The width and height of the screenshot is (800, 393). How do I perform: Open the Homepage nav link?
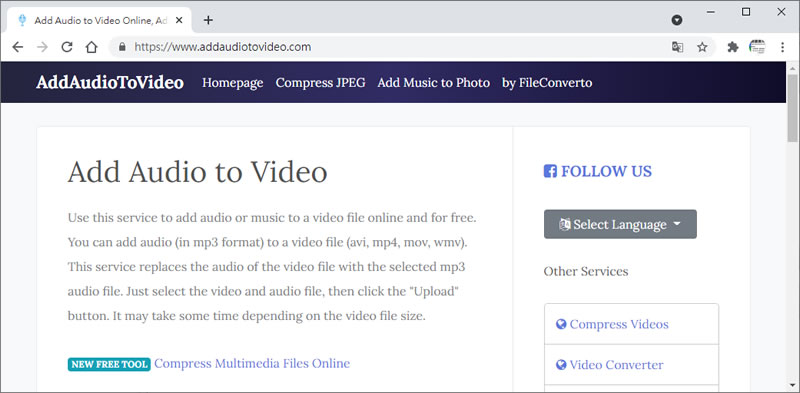click(x=233, y=83)
